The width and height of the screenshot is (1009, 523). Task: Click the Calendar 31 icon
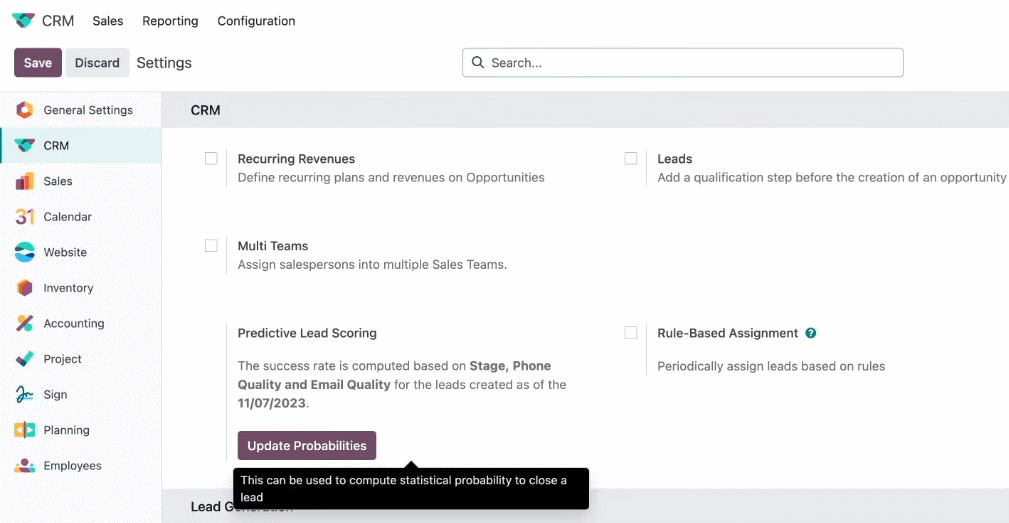point(24,217)
